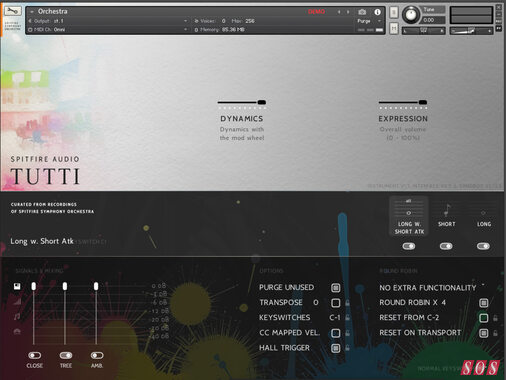This screenshot has width=506, height=380.
Task: Click the CC Mapped Vel lock icon
Action: click(x=348, y=333)
